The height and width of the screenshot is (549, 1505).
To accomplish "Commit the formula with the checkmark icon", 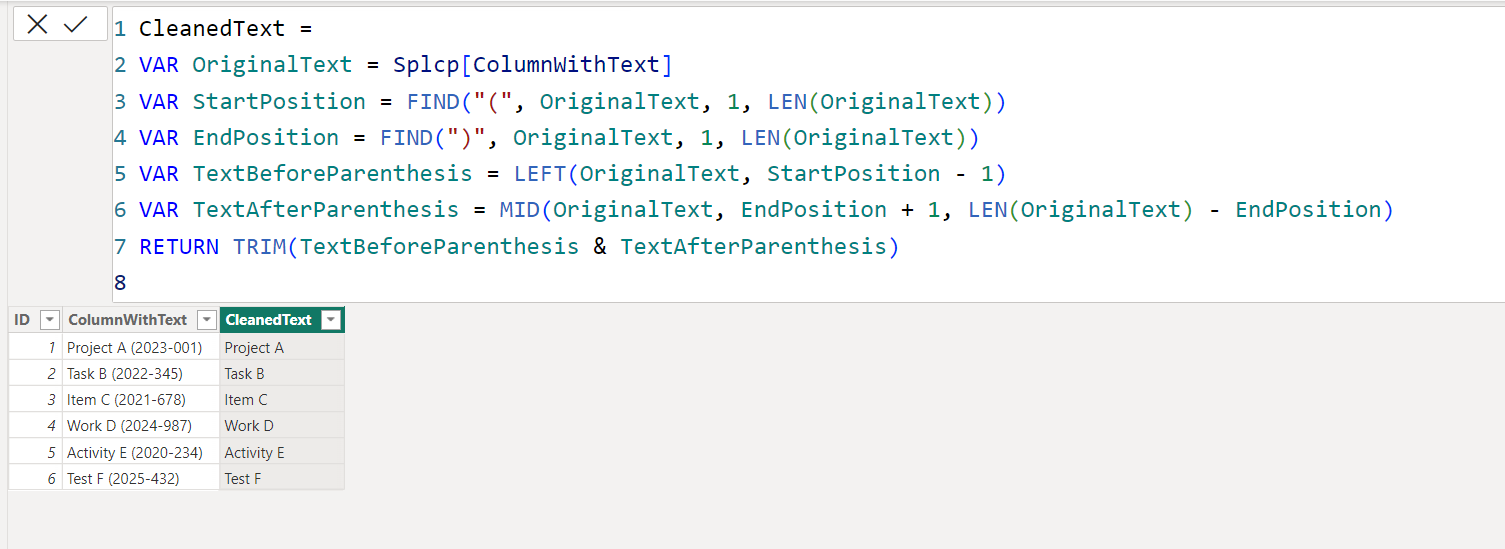I will [76, 24].
